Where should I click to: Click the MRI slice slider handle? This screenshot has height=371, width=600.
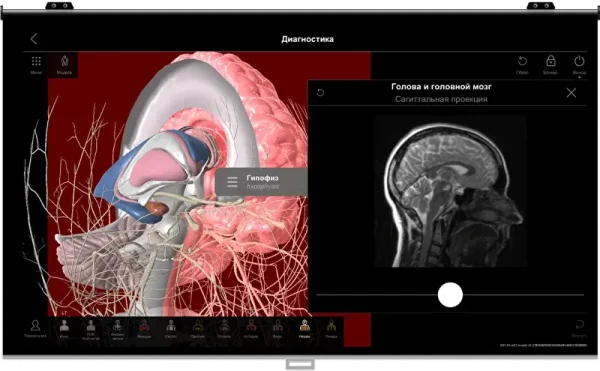click(450, 295)
